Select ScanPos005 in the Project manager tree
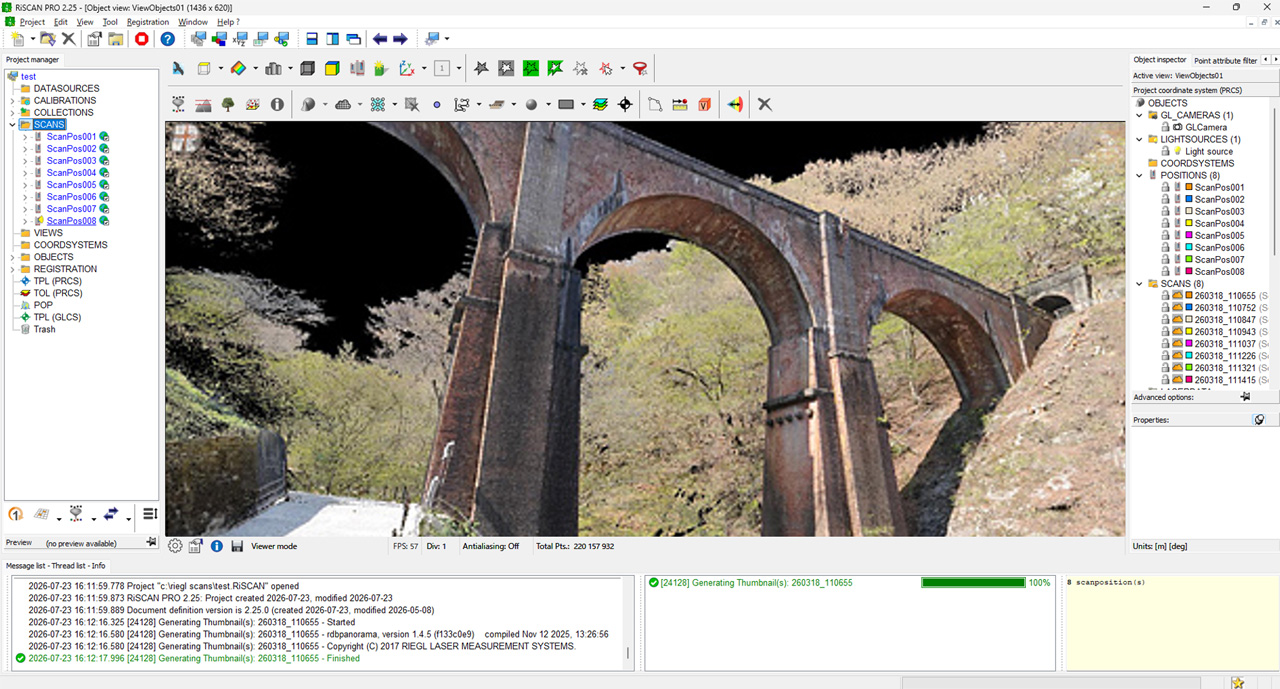1280x689 pixels. pyautogui.click(x=71, y=185)
